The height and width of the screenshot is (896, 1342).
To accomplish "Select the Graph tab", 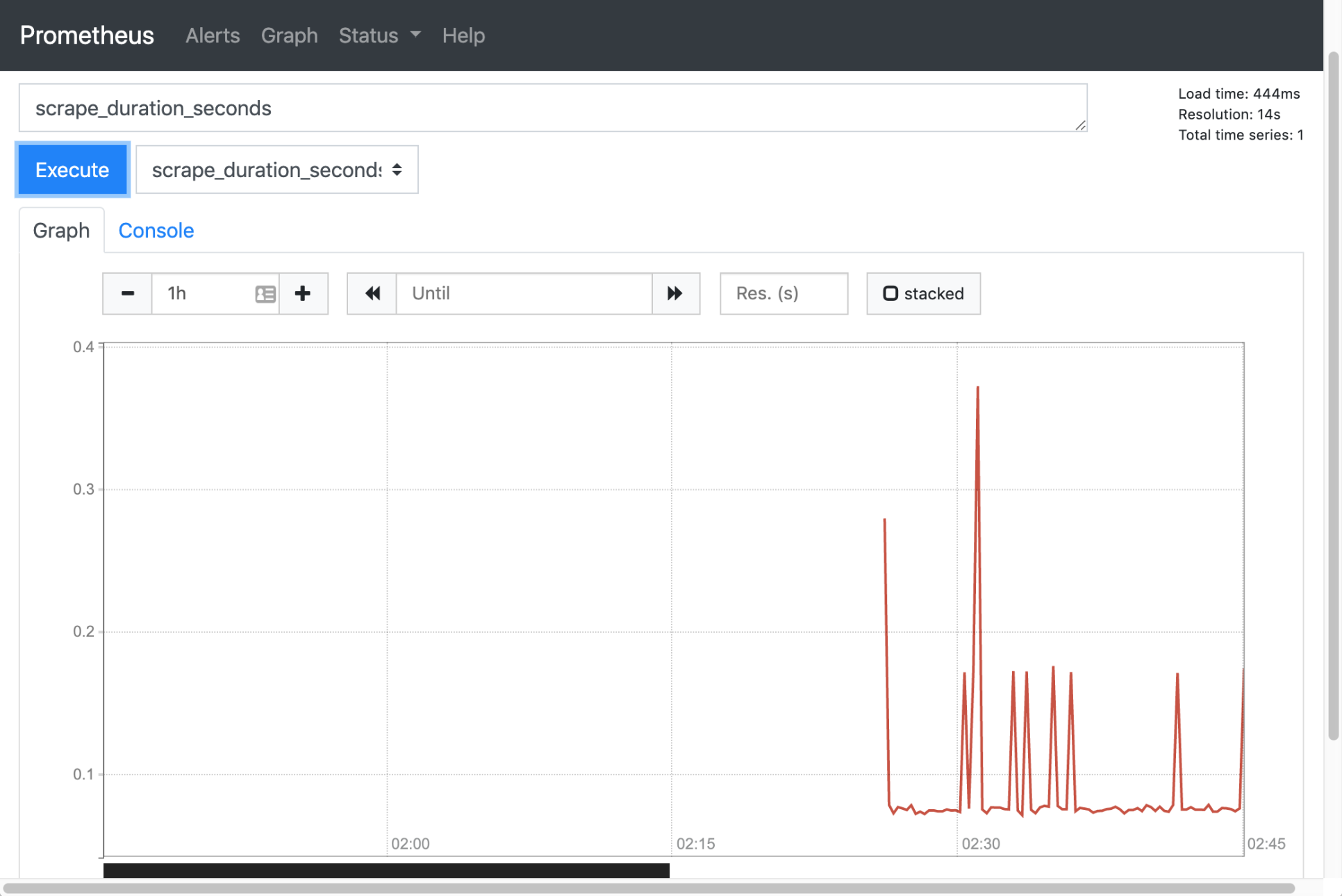I will tap(61, 230).
